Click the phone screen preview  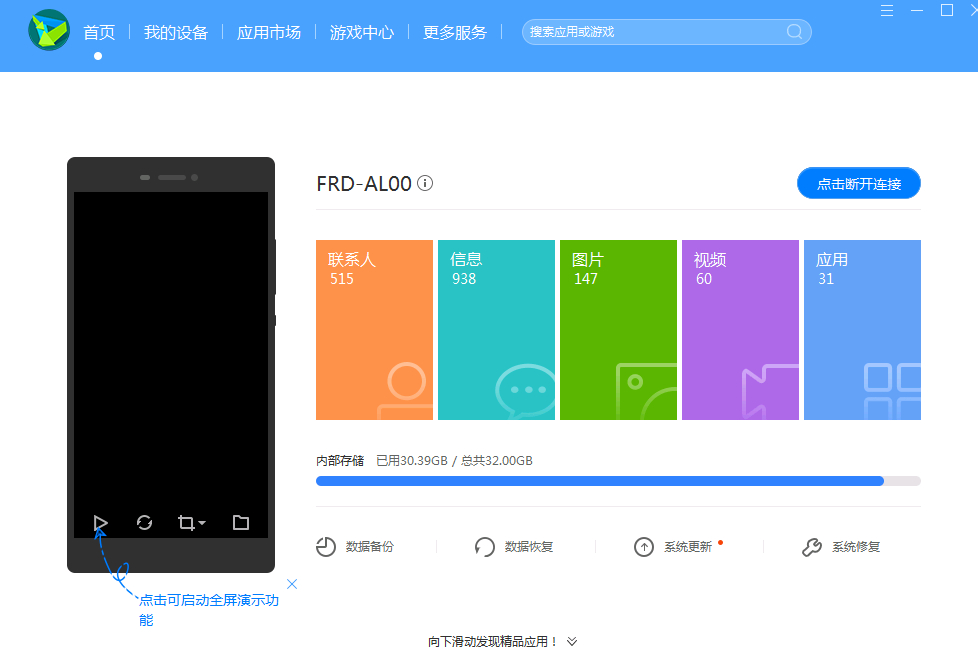tap(171, 364)
